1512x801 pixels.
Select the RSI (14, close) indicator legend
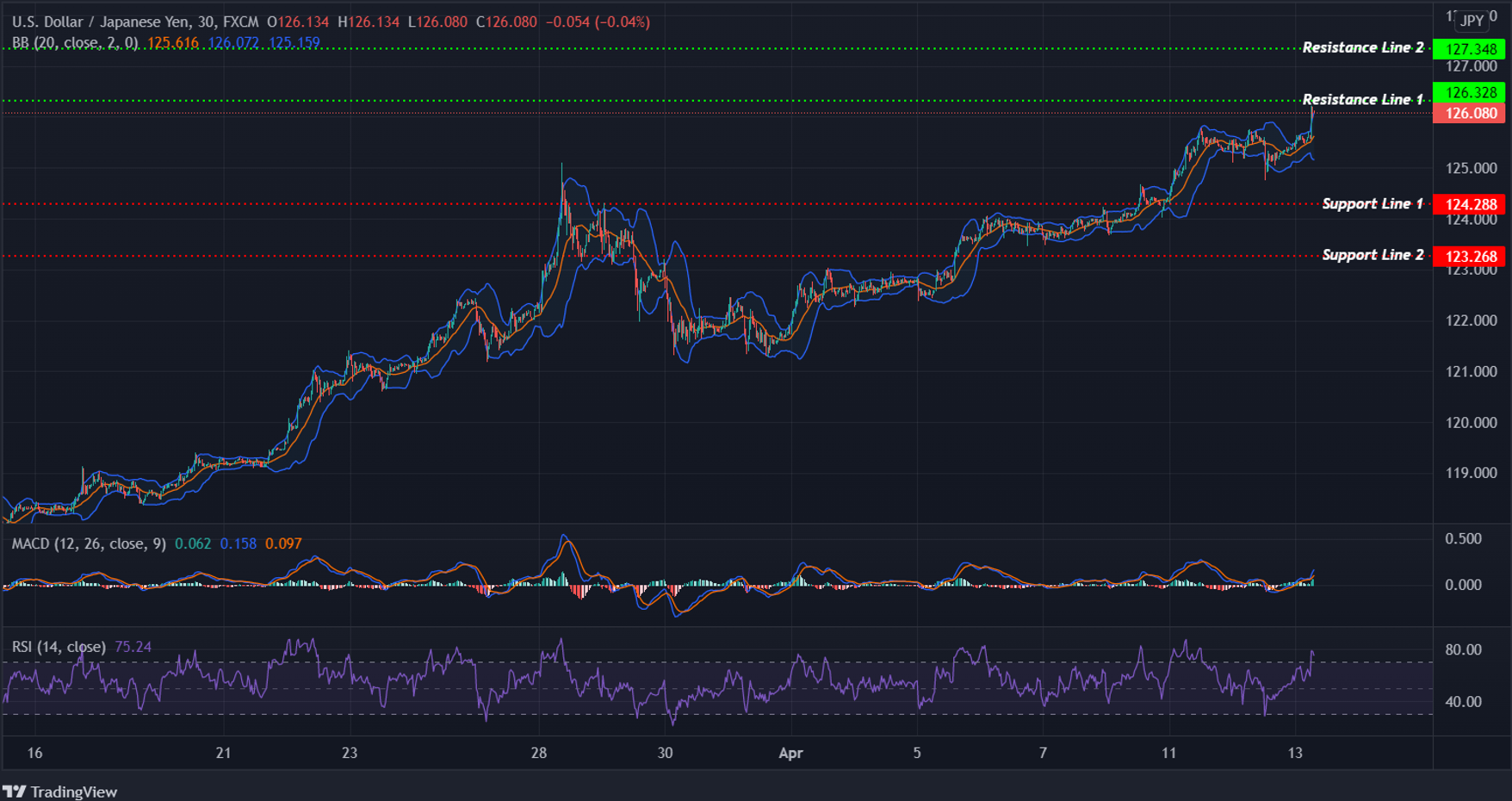point(58,645)
